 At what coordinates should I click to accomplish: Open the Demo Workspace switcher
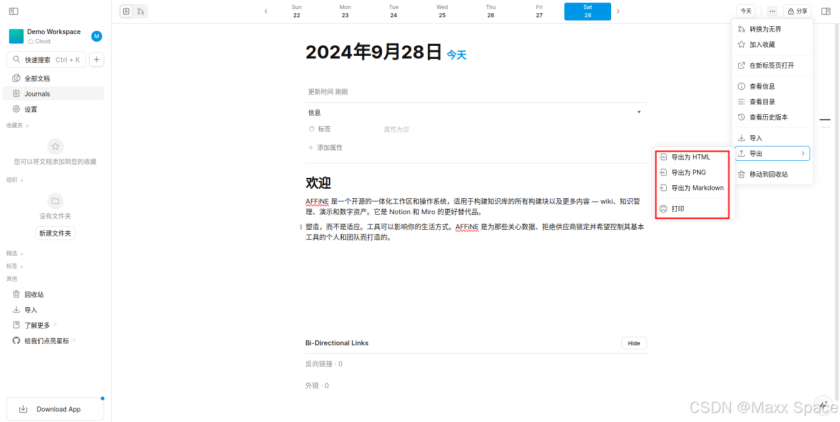click(46, 36)
